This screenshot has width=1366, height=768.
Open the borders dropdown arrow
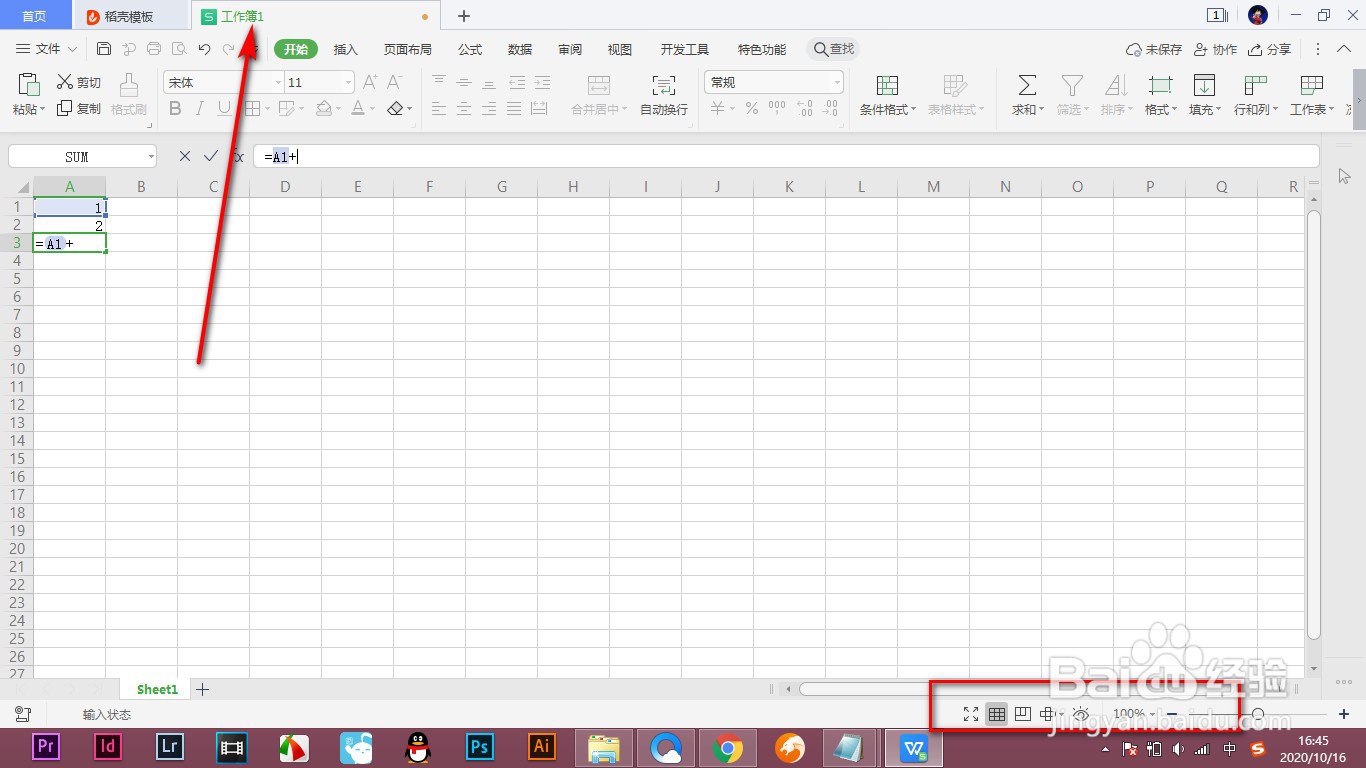click(x=266, y=108)
